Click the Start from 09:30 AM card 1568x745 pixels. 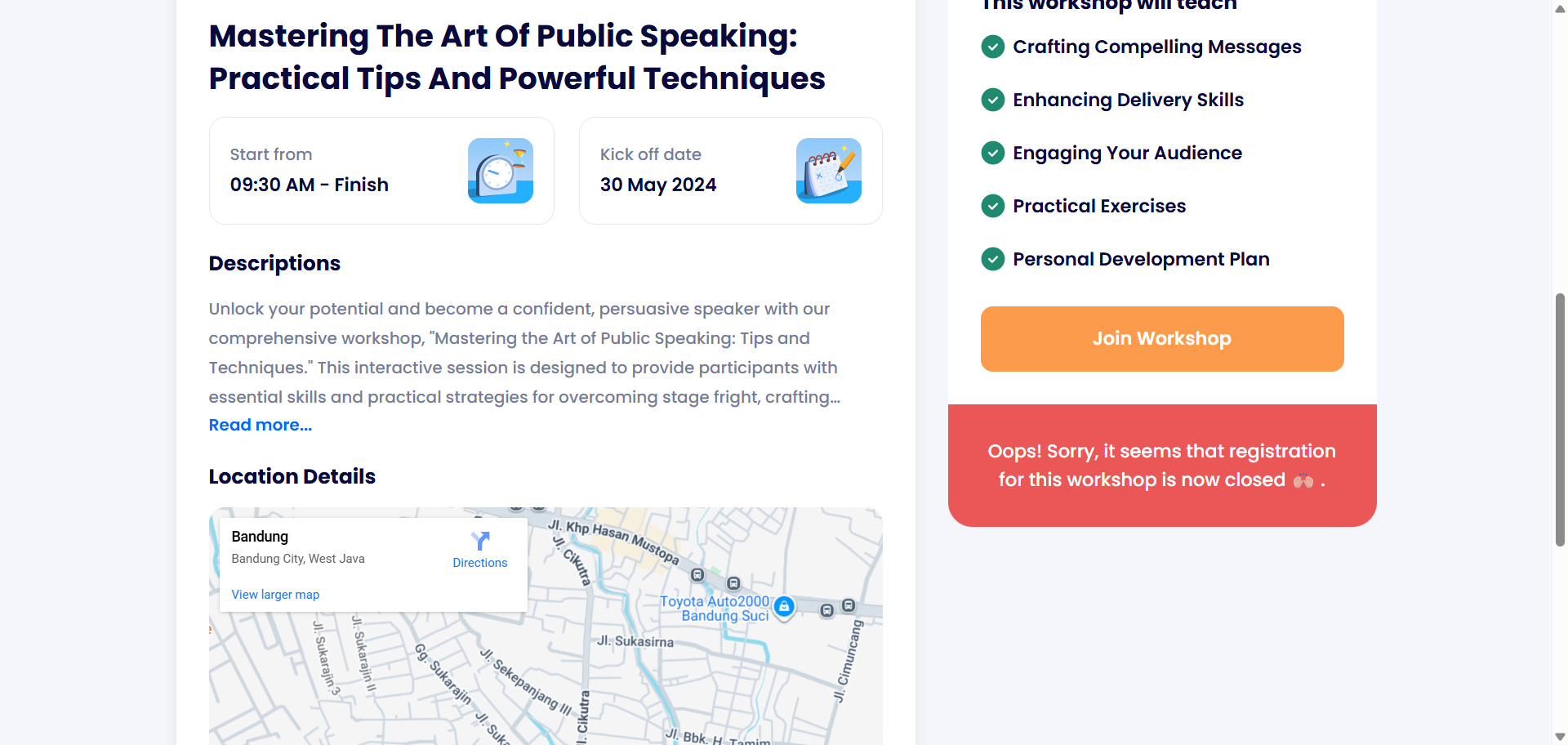click(381, 171)
